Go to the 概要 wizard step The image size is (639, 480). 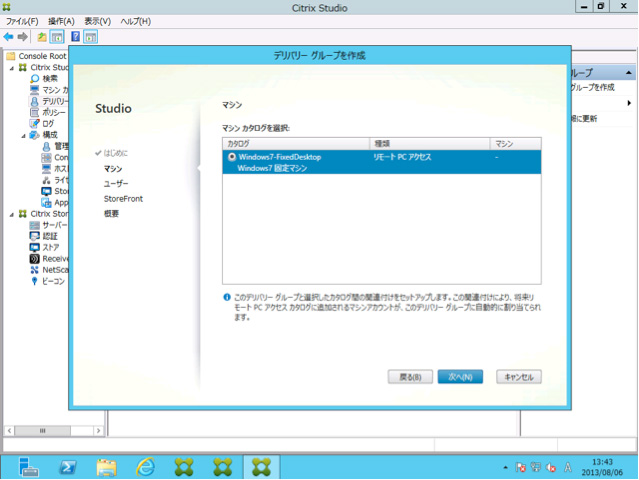(111, 214)
